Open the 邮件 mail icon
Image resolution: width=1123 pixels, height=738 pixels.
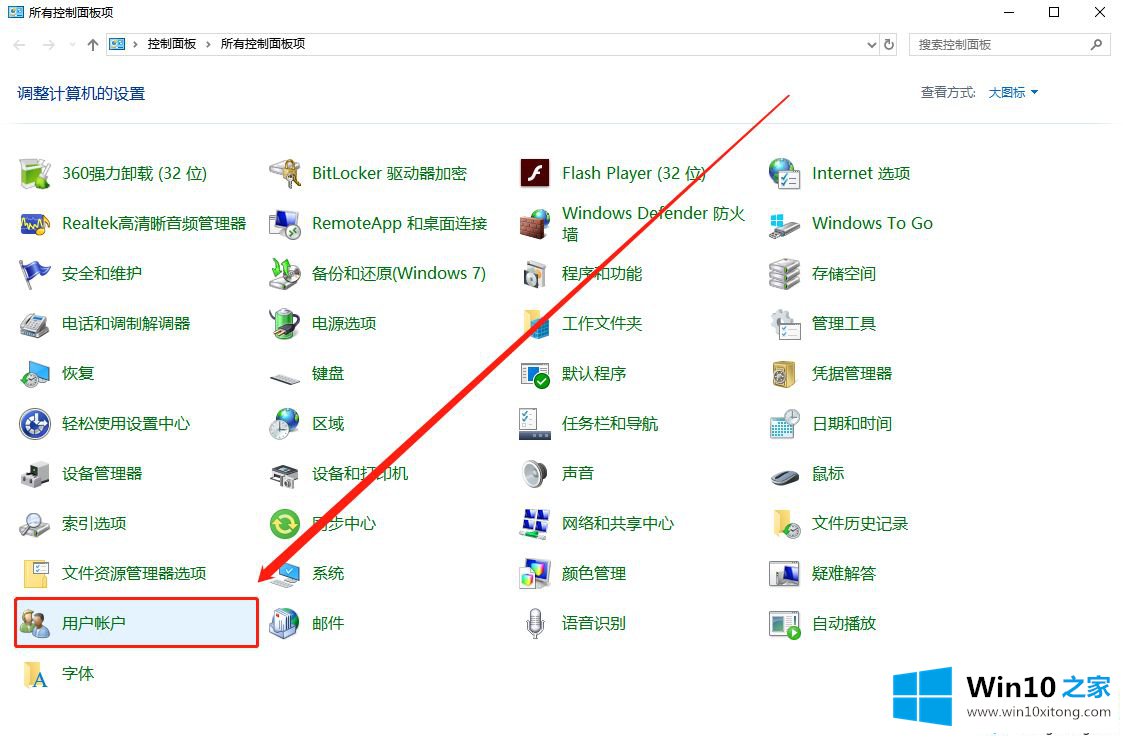click(x=285, y=623)
